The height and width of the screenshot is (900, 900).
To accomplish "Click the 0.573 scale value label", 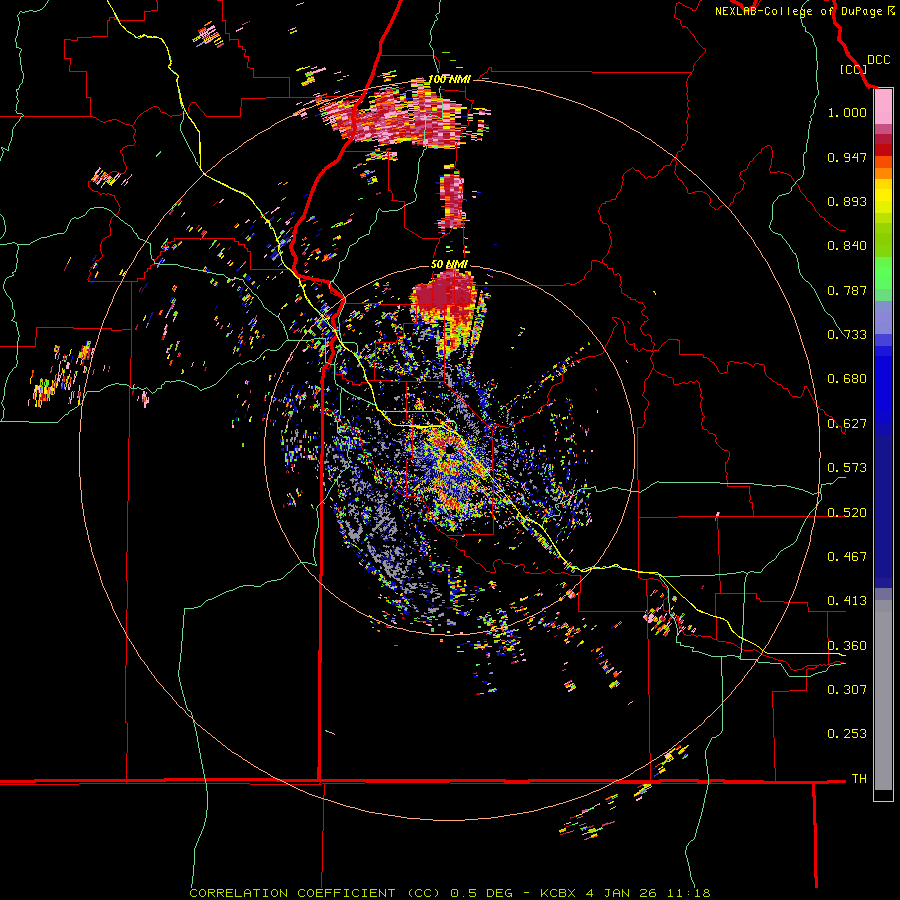I will point(847,468).
